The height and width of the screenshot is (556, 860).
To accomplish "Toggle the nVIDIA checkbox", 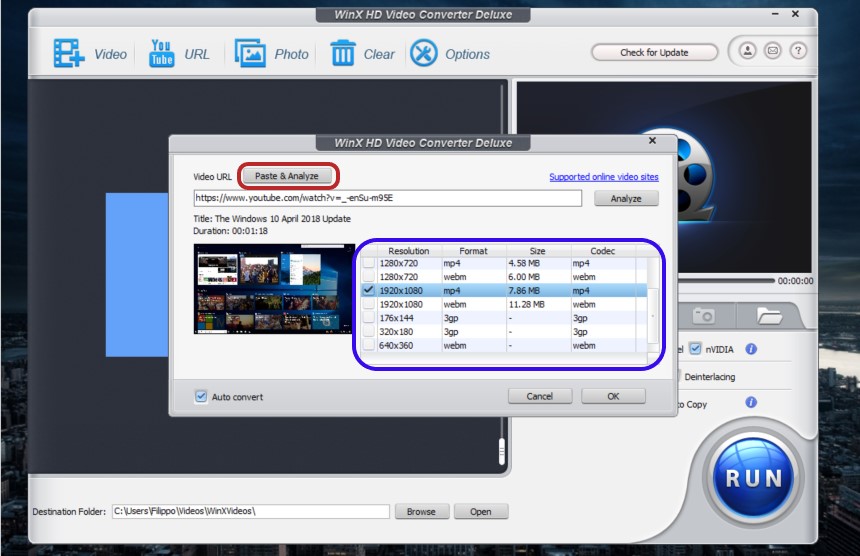I will [x=695, y=349].
